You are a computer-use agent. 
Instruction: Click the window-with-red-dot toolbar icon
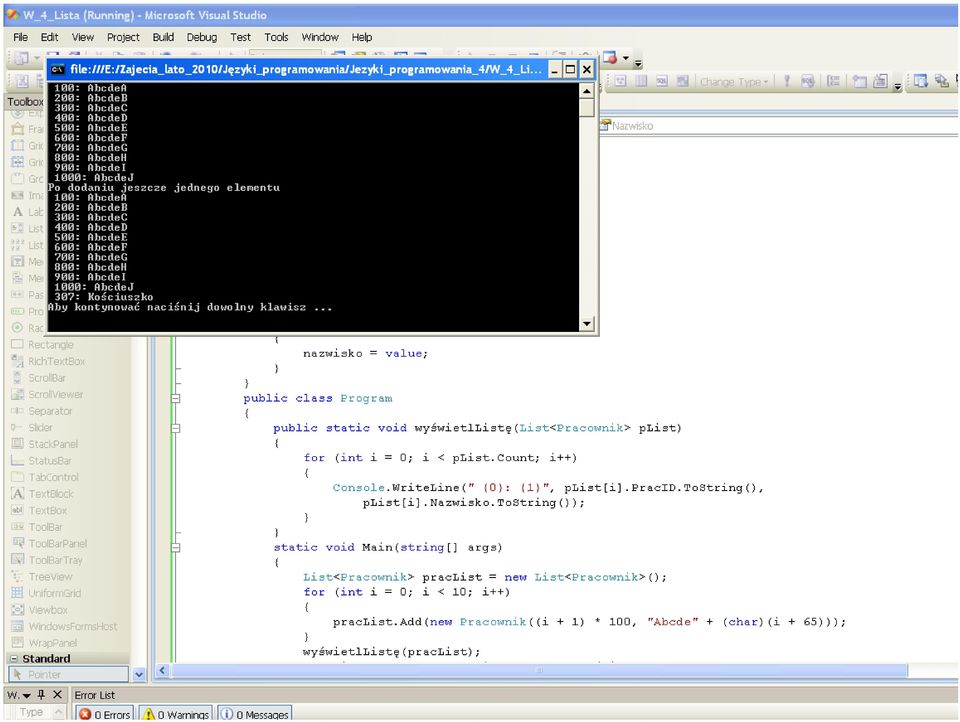click(610, 58)
